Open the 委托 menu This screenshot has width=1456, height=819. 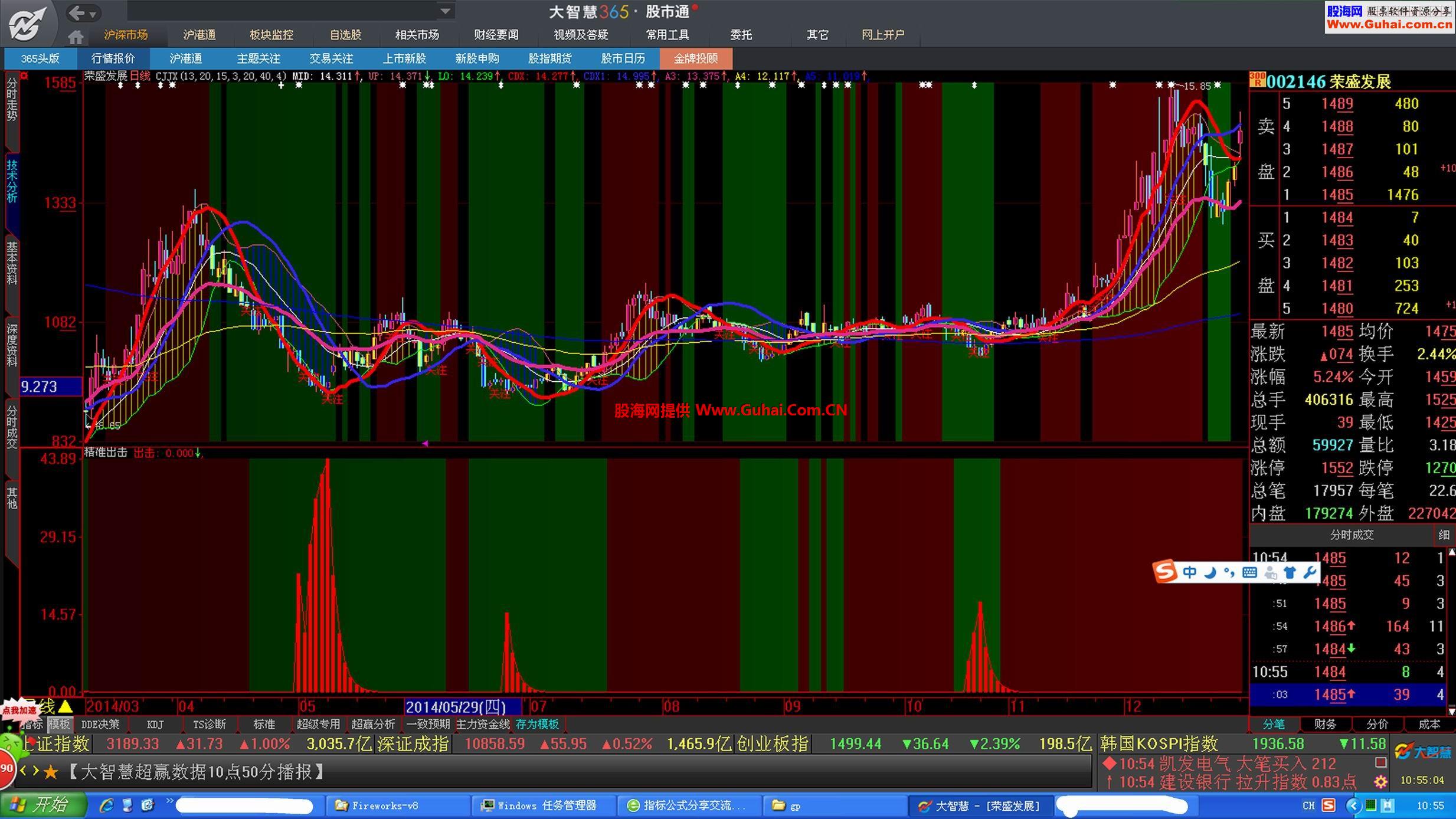click(x=741, y=35)
